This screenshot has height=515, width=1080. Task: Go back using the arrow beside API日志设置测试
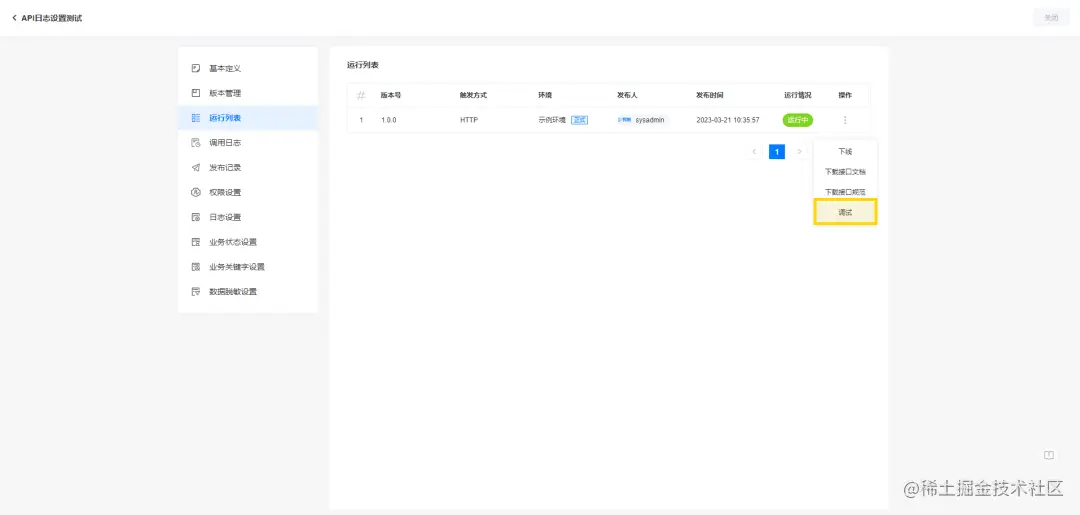[14, 18]
